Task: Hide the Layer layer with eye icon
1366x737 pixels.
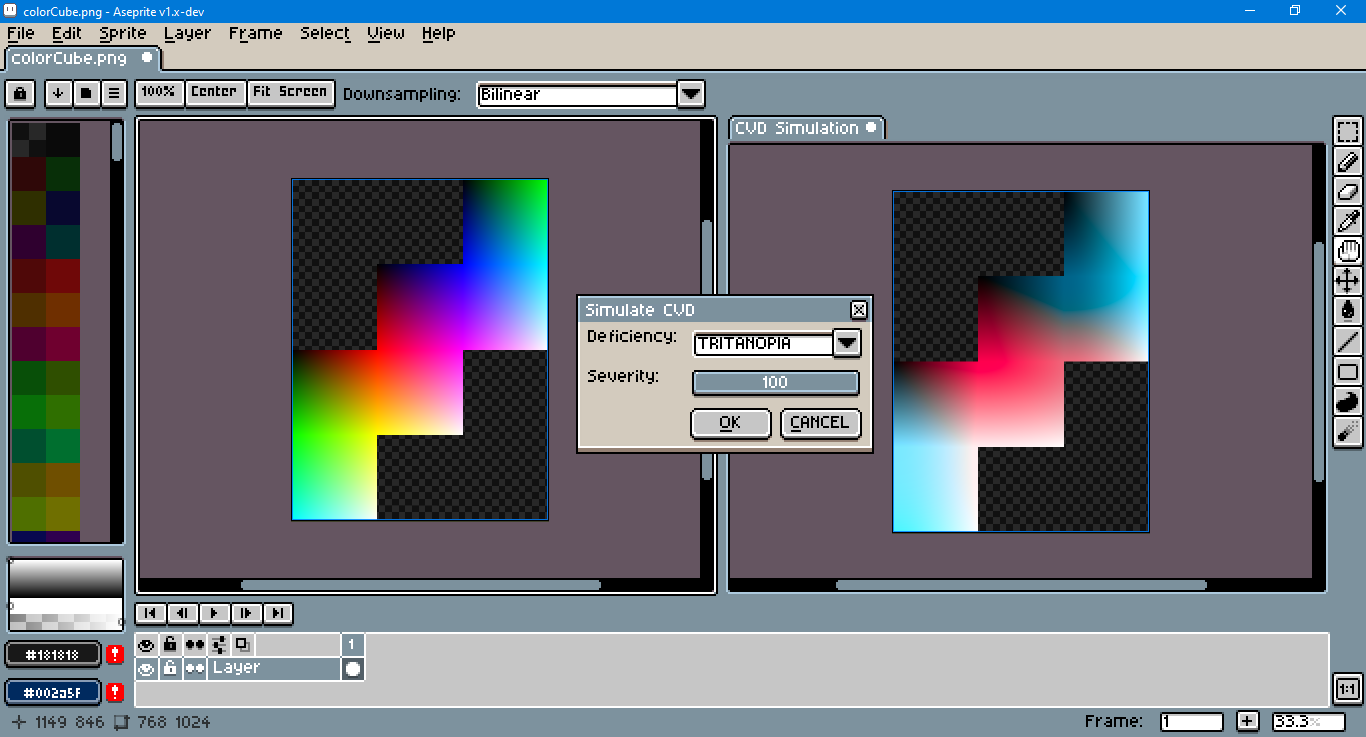Action: tap(147, 668)
